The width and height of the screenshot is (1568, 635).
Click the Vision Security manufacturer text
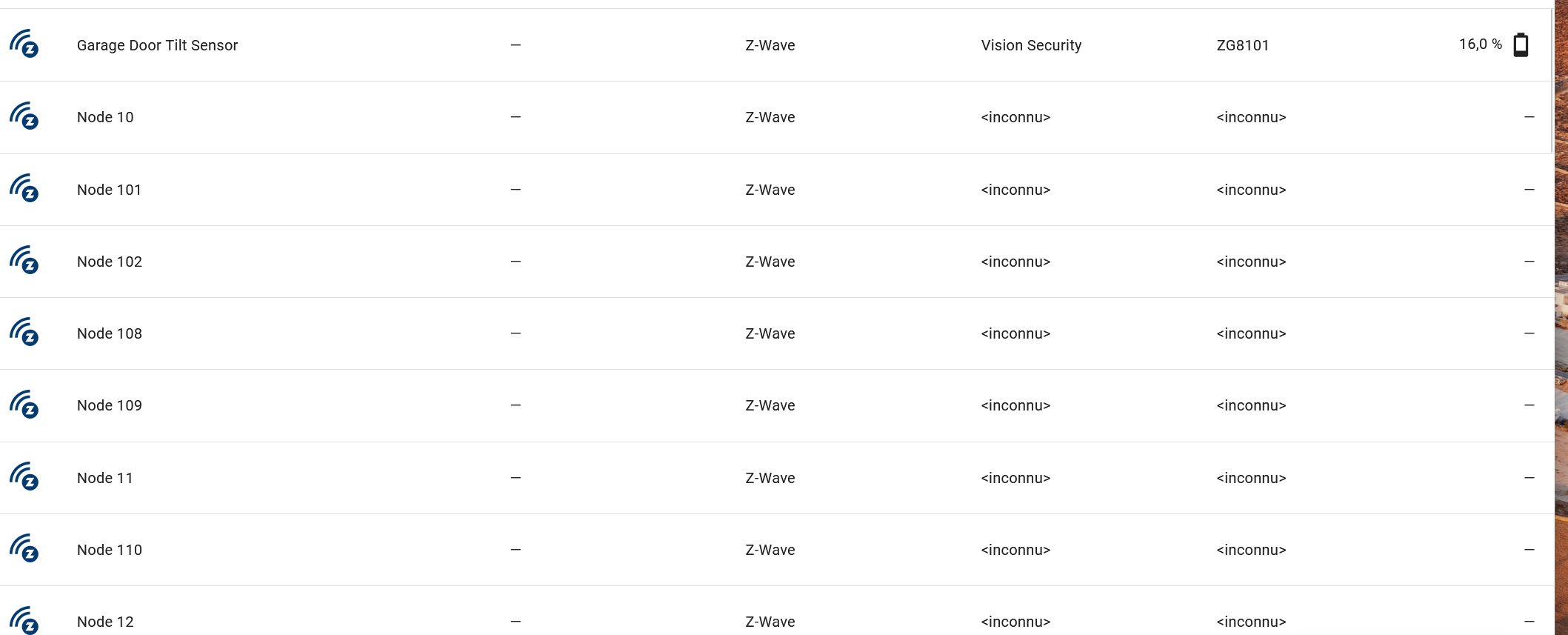pyautogui.click(x=1031, y=45)
